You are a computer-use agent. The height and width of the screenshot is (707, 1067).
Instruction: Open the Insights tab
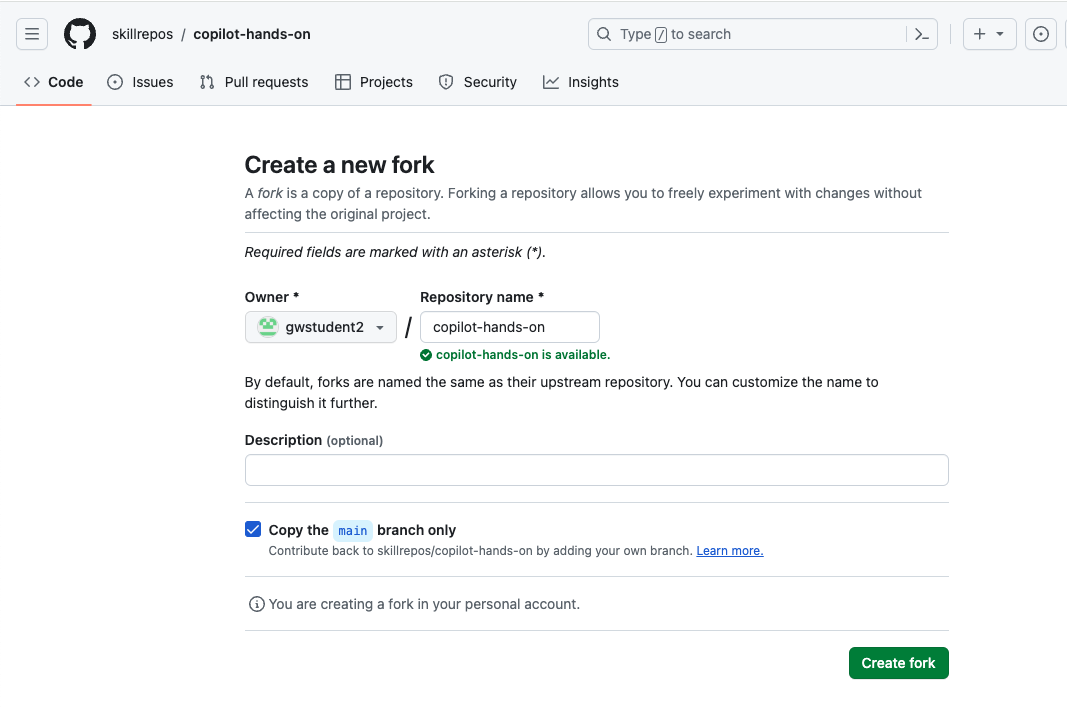click(580, 82)
